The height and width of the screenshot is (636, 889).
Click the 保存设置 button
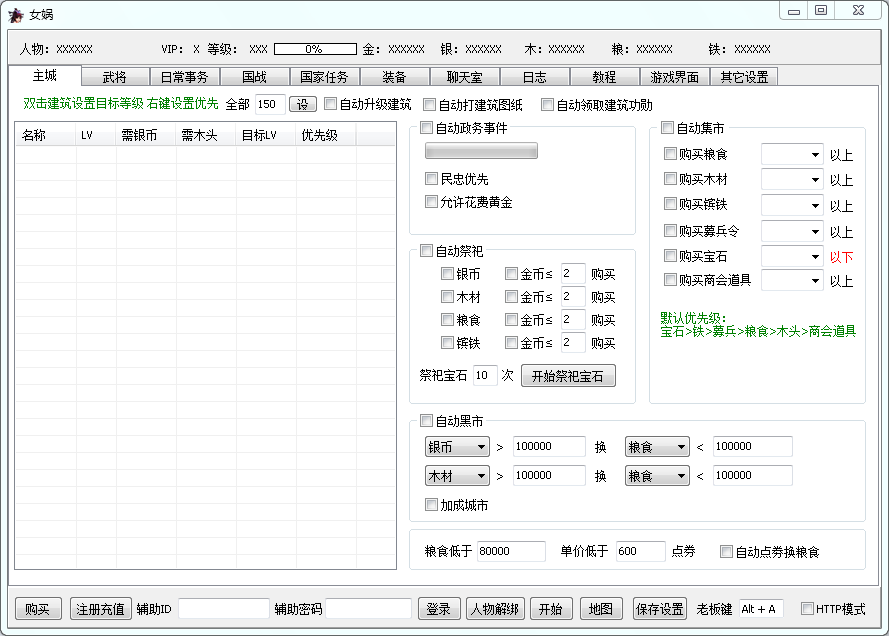[659, 609]
